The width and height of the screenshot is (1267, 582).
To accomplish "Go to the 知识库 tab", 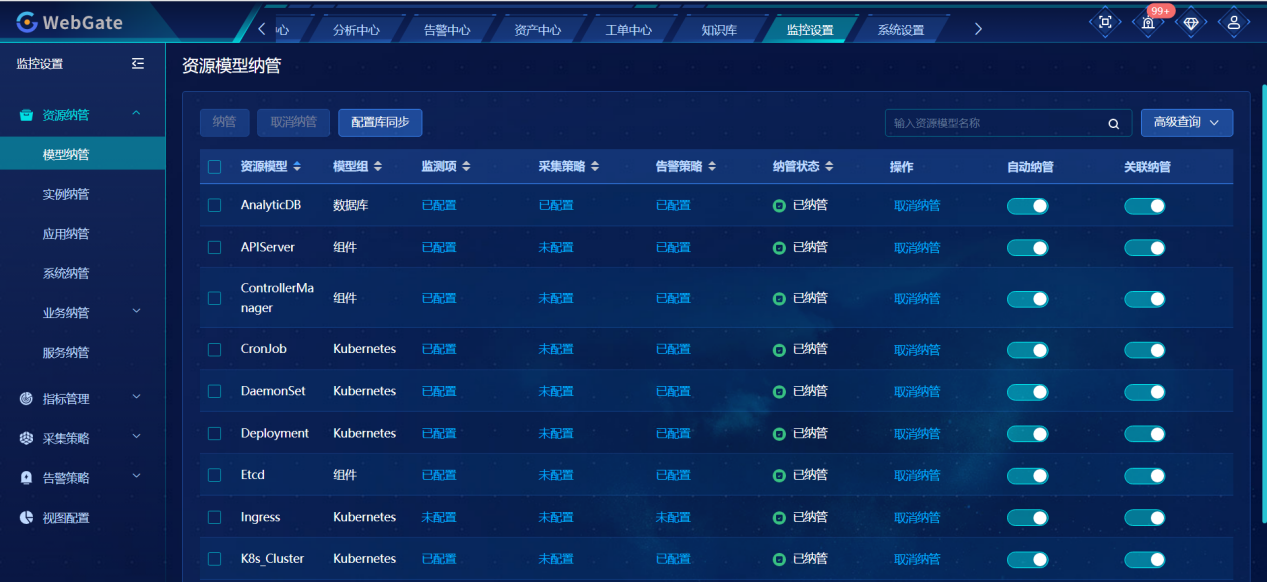I will pos(719,30).
